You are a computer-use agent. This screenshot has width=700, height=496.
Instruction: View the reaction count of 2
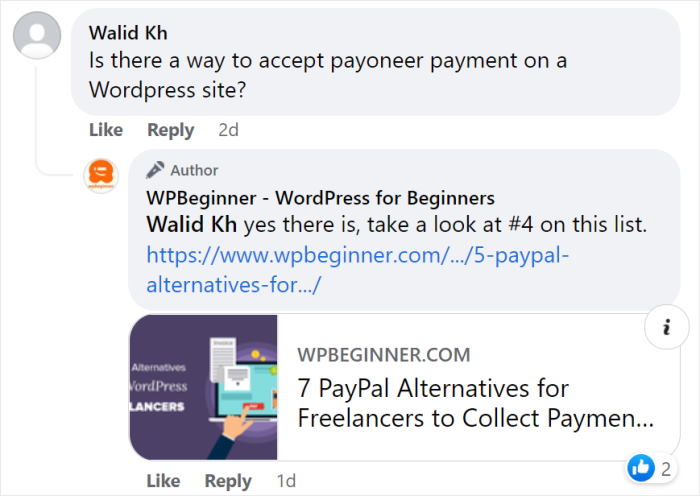[x=666, y=469]
